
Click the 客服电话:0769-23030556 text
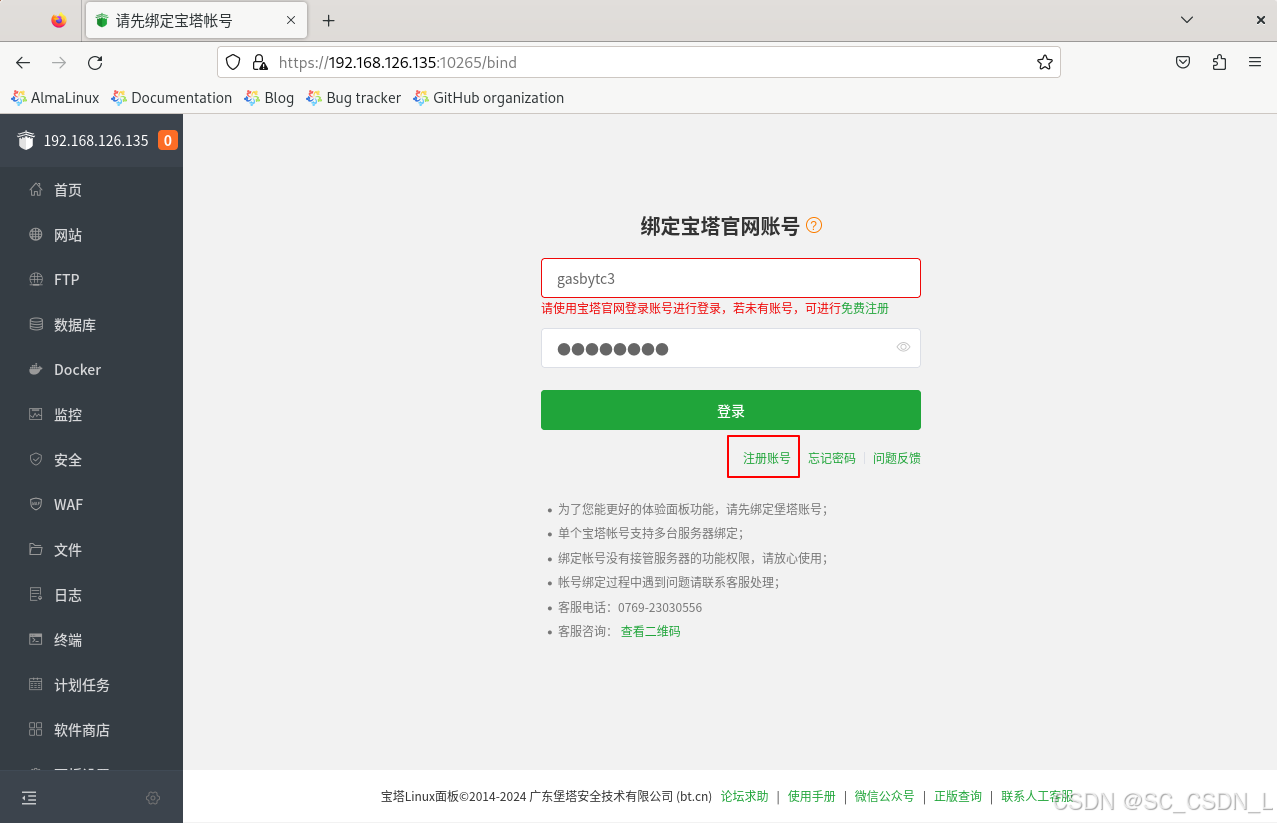click(630, 607)
